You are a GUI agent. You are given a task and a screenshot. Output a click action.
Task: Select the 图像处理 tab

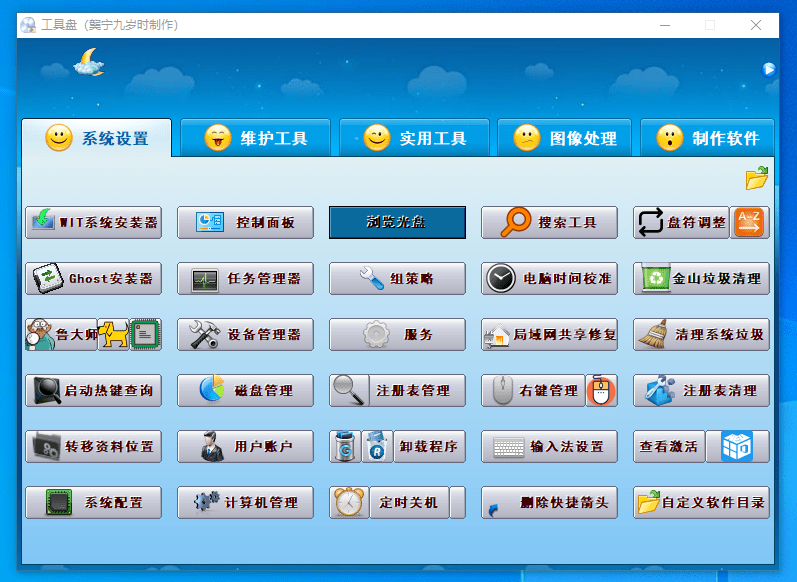[564, 138]
